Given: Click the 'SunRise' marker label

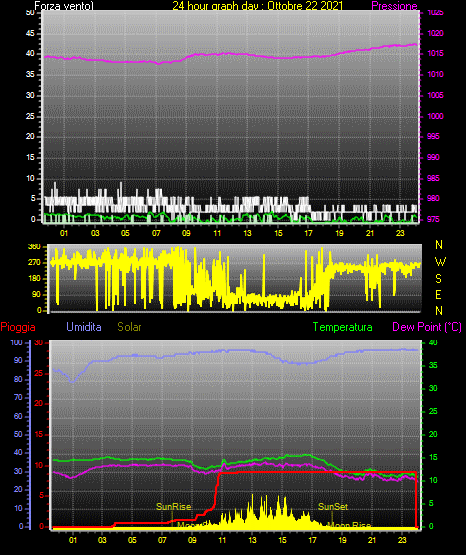Looking at the screenshot, I should (174, 507).
